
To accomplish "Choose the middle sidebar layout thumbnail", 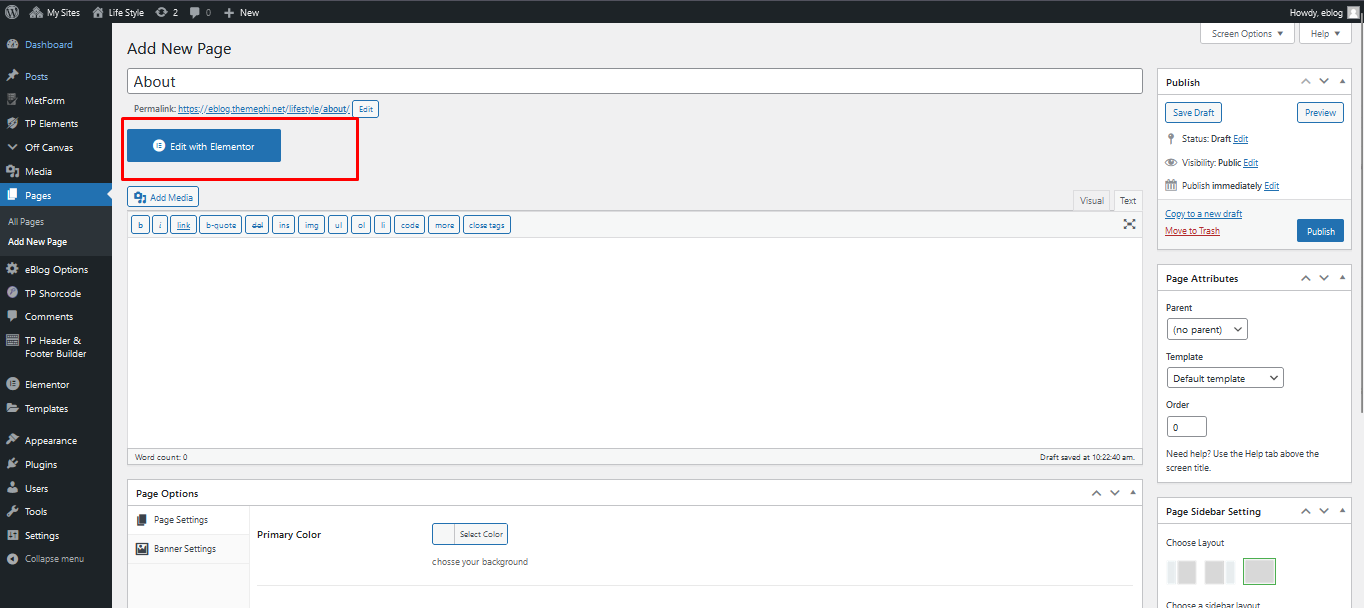I will click(x=1220, y=572).
